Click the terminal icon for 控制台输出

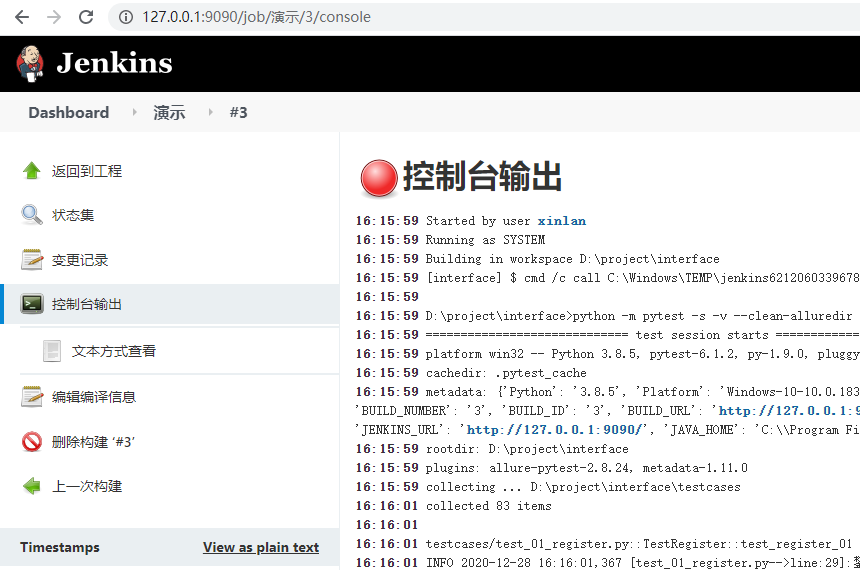point(32,303)
